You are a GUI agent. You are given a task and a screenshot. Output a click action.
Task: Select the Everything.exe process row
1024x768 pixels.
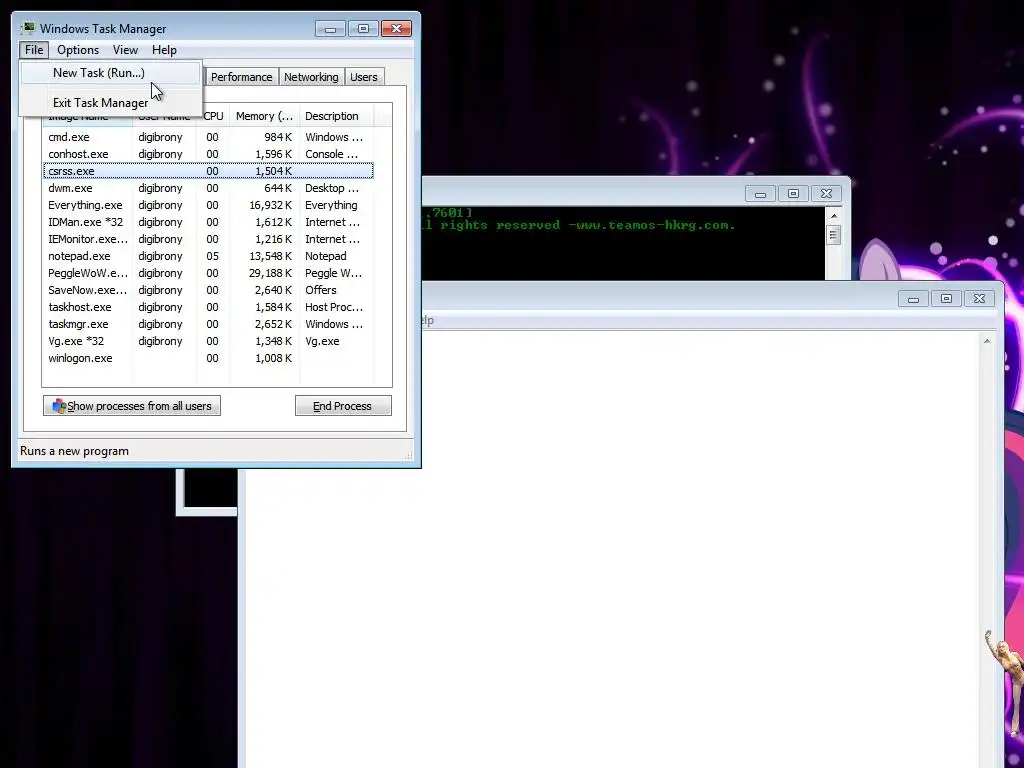coord(208,205)
